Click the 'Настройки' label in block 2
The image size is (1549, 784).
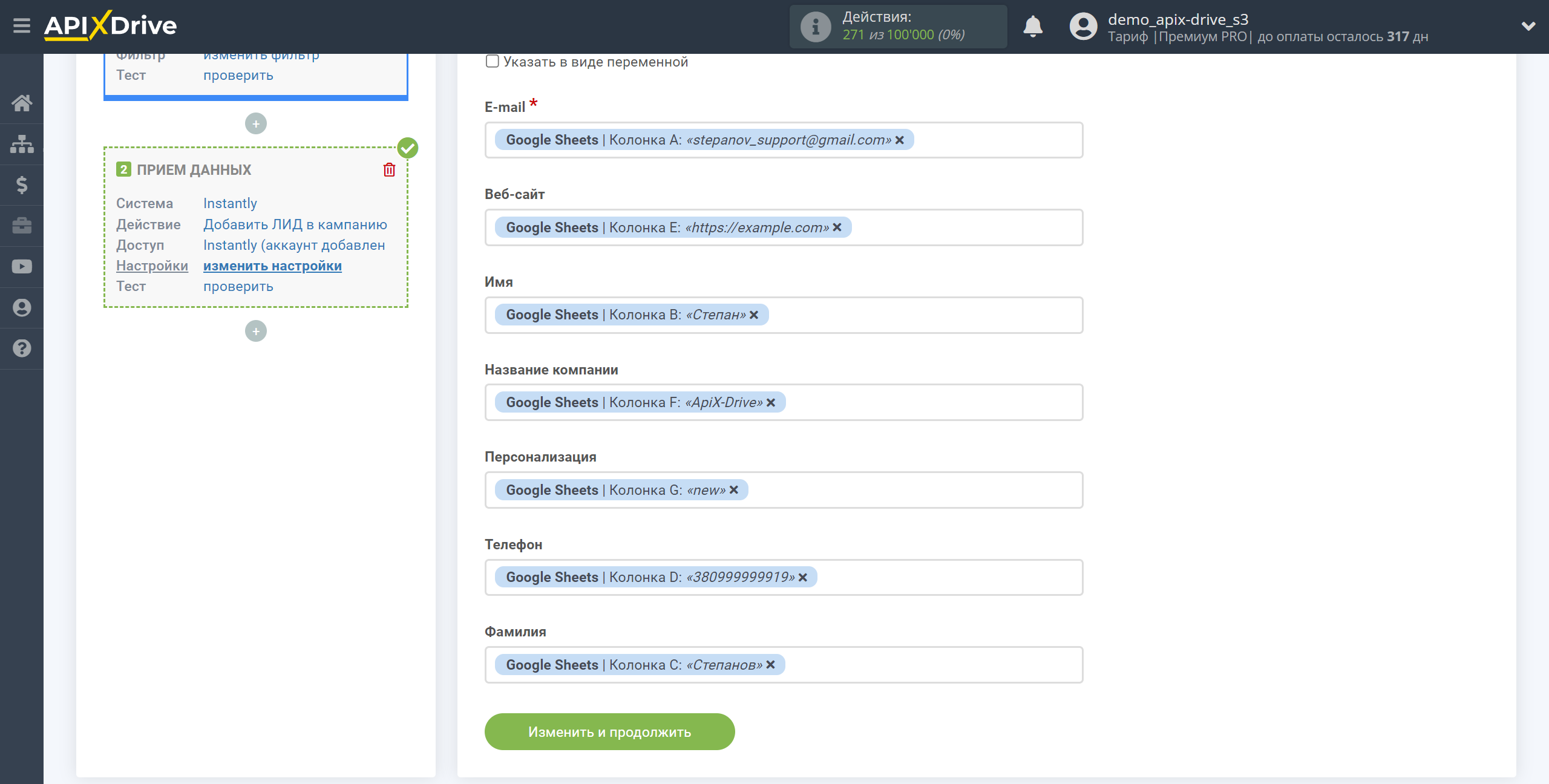[152, 266]
